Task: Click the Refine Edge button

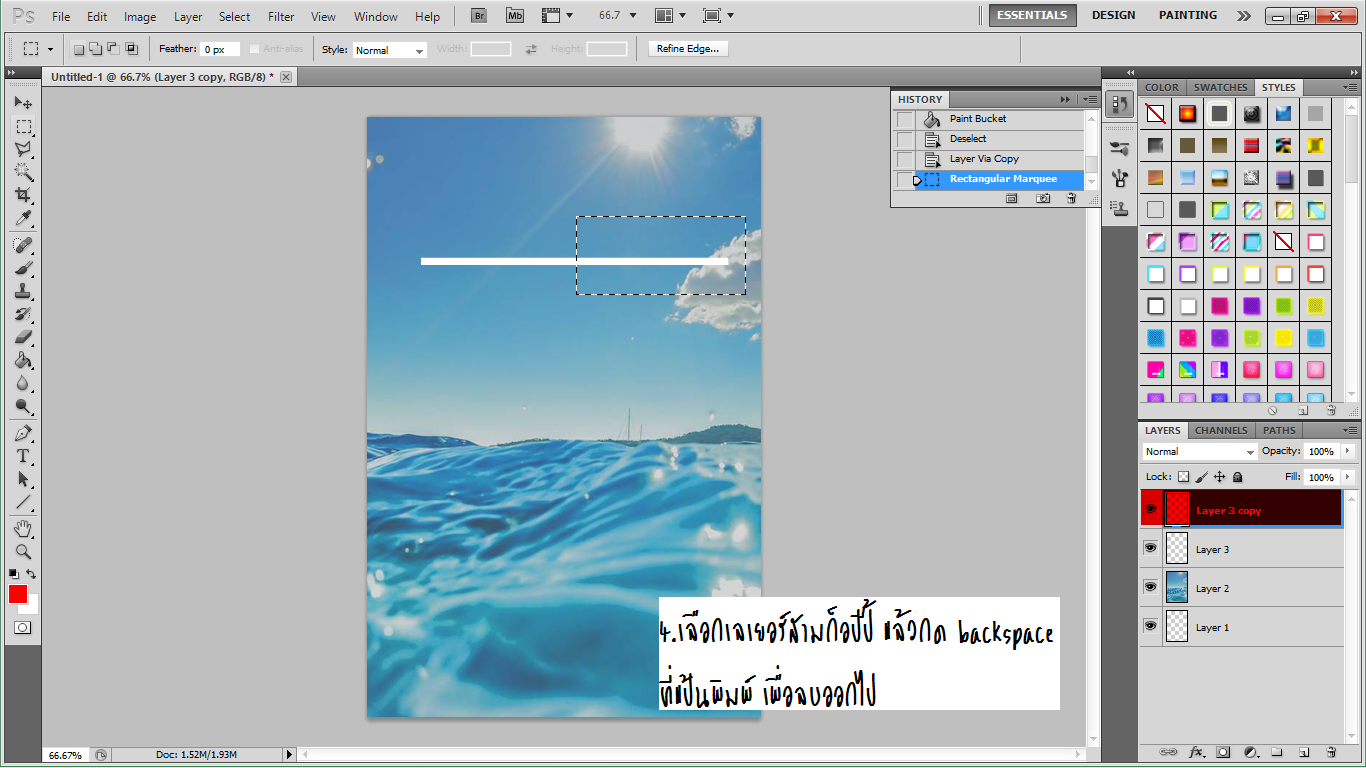Action: [x=688, y=49]
